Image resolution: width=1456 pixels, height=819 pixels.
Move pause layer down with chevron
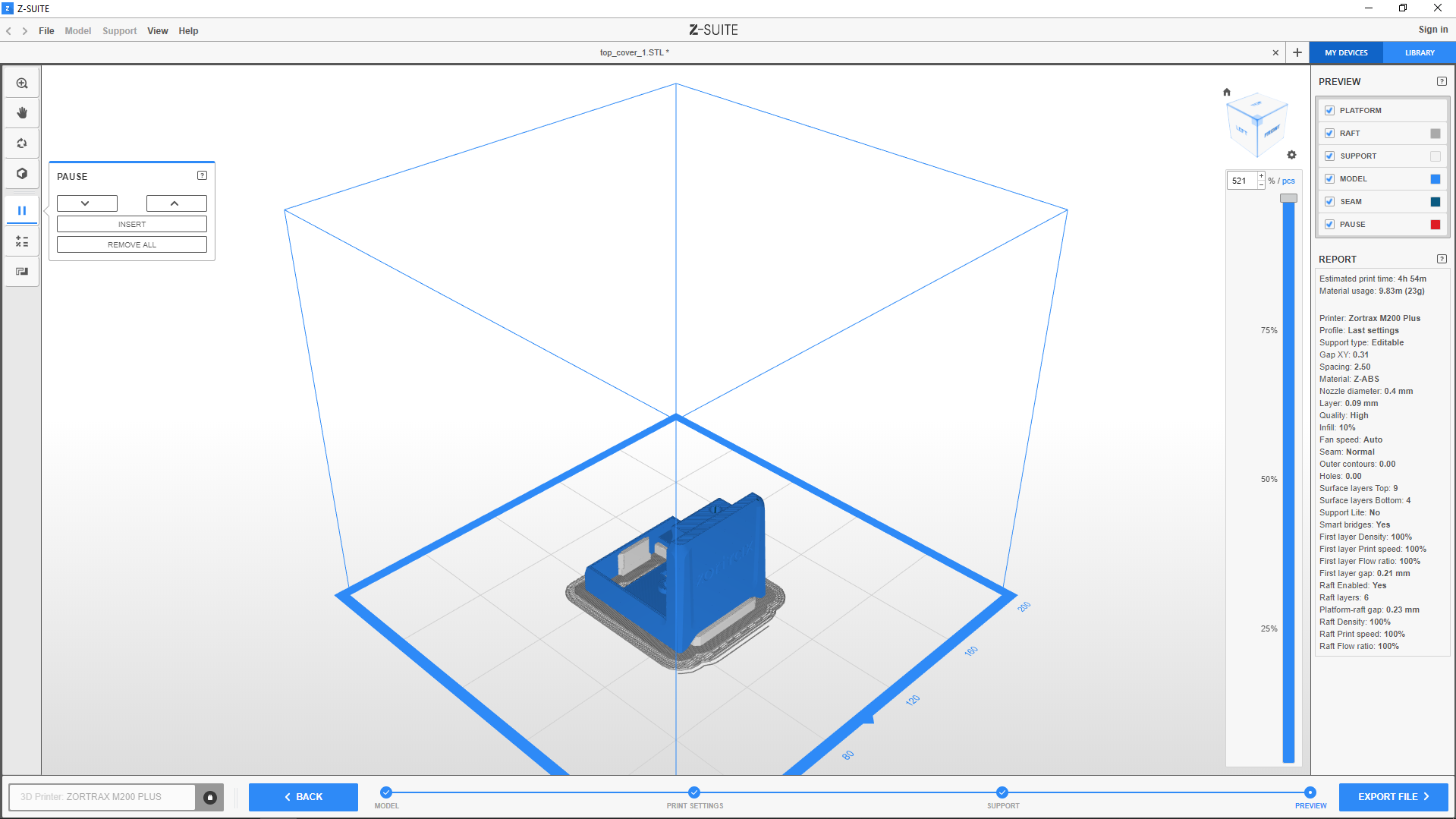tap(86, 203)
